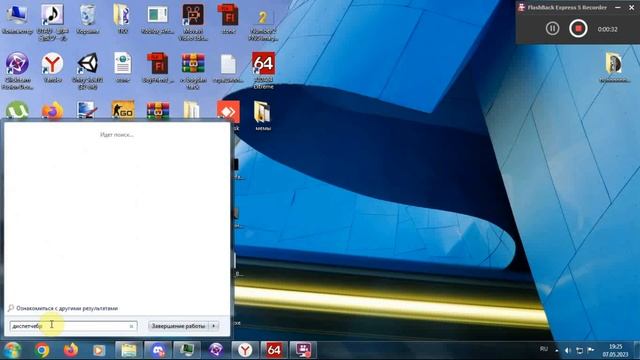Screen dimensions: 640x360
Task: Open File Explorer from the taskbar
Action: pos(129,350)
